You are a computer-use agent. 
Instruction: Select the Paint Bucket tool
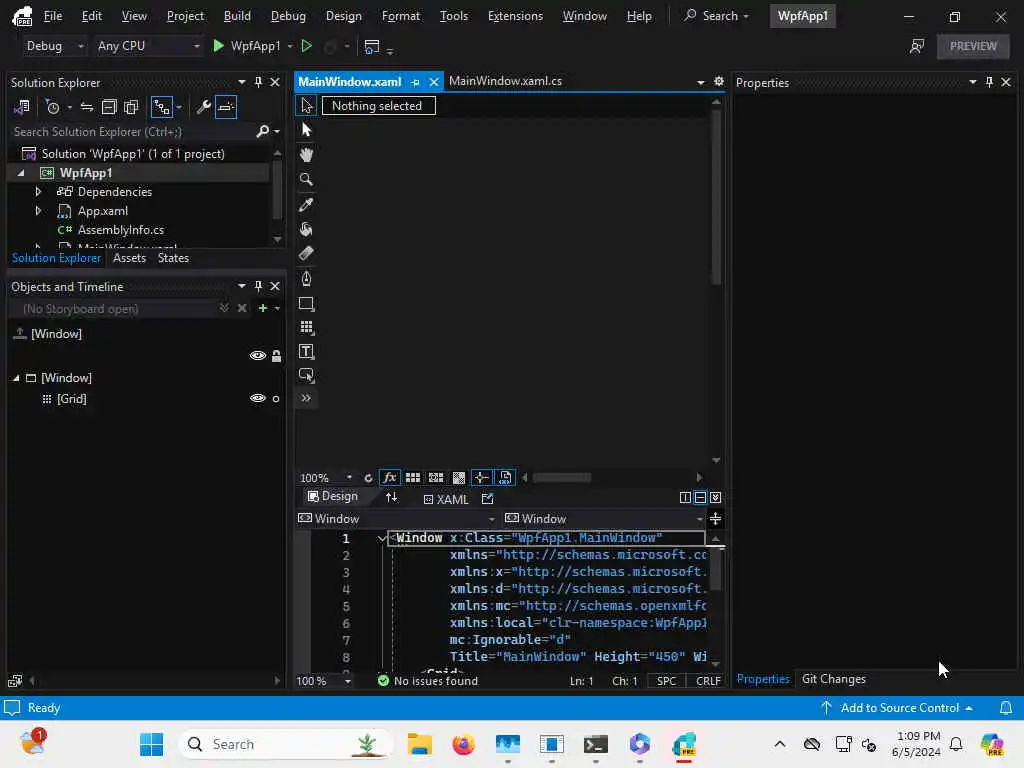306,229
